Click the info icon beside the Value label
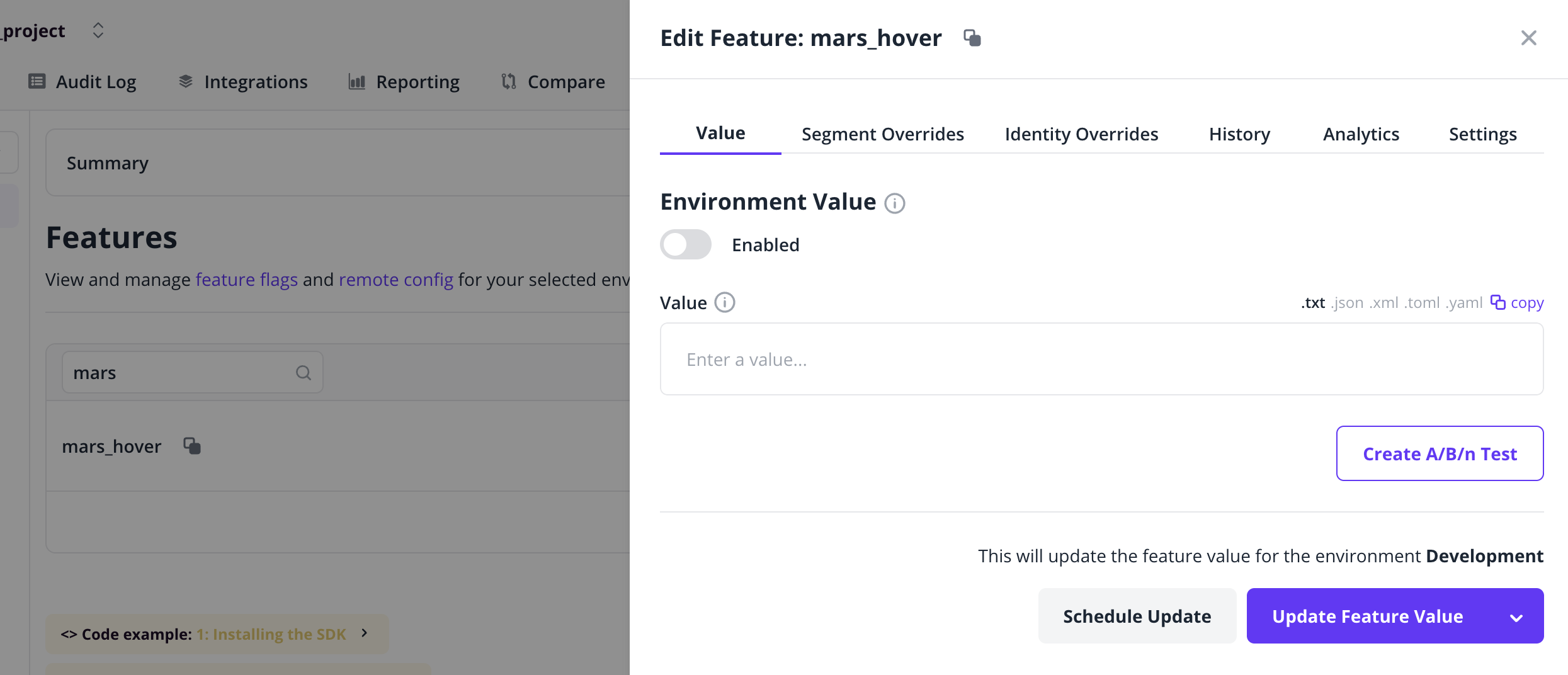The image size is (1568, 675). tap(725, 303)
